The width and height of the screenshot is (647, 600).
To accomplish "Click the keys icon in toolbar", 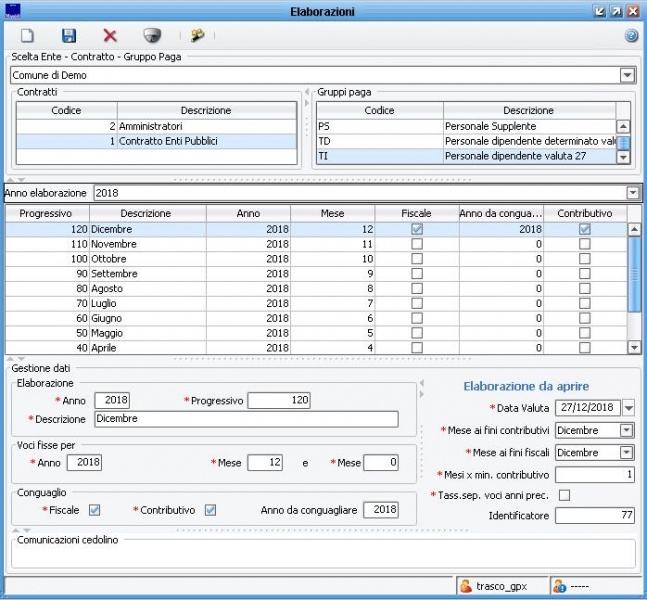I will click(197, 36).
